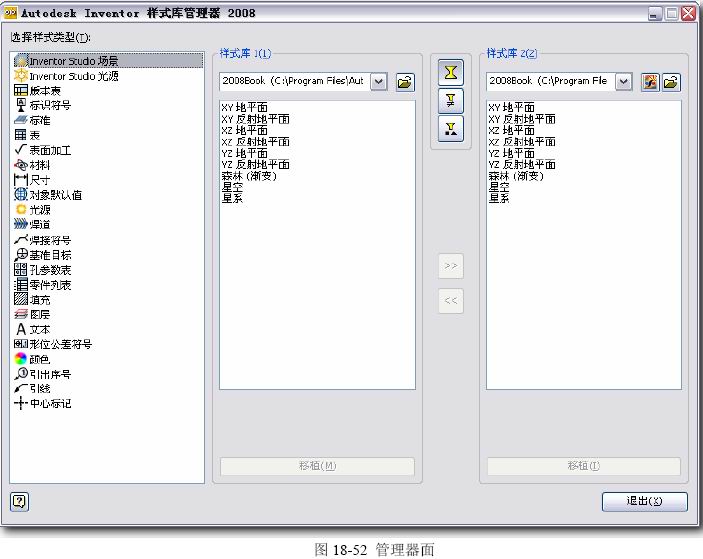
Task: Toggle top hourglass filter button
Action: 451,73
